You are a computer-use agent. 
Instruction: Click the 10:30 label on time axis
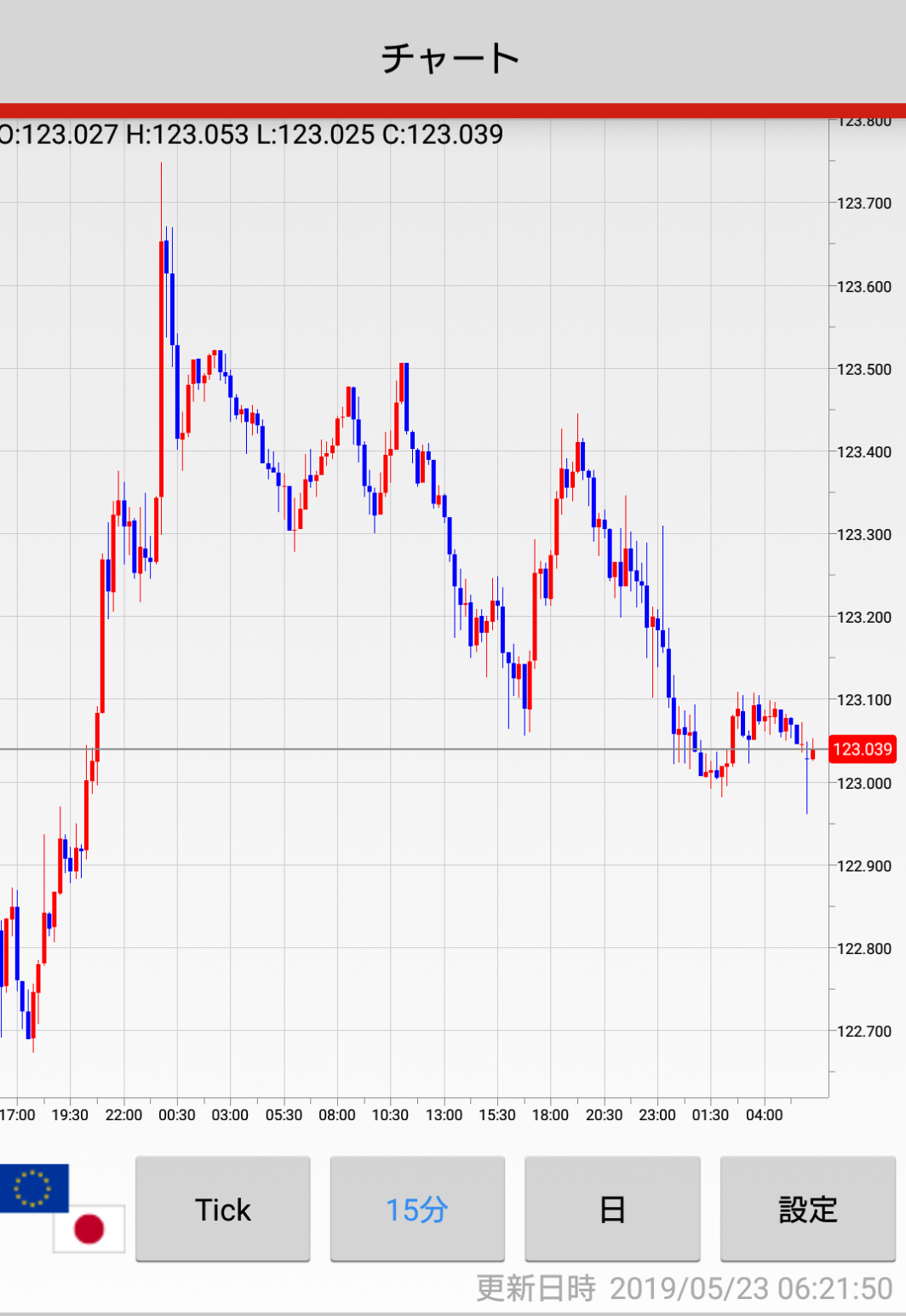click(390, 1115)
